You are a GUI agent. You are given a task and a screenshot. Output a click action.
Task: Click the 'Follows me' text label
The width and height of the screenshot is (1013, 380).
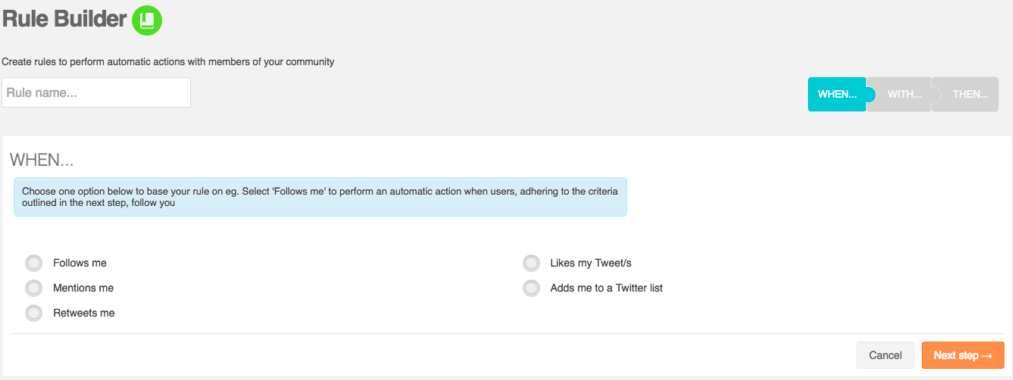[80, 263]
